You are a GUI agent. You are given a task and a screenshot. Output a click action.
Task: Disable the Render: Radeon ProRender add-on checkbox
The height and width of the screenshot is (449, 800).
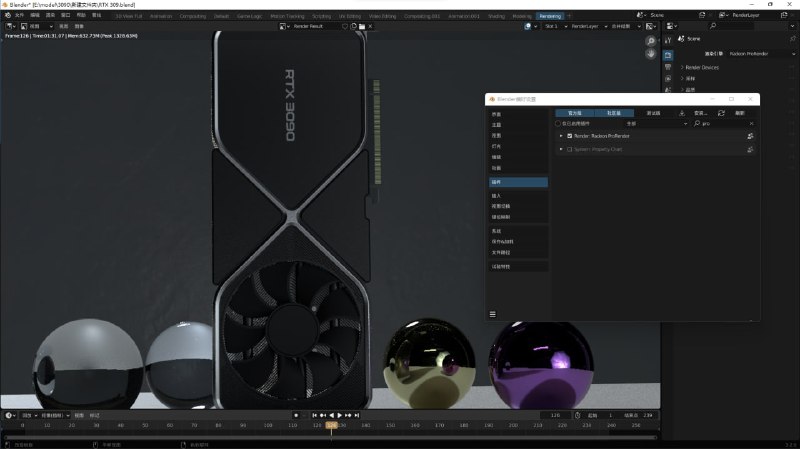point(569,136)
